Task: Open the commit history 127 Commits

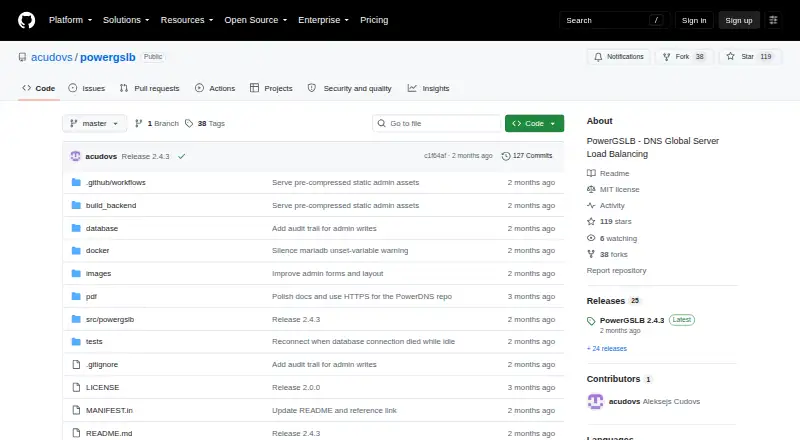Action: [527, 156]
